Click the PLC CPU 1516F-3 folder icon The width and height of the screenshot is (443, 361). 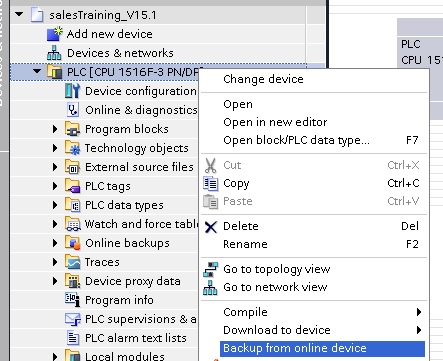point(55,72)
